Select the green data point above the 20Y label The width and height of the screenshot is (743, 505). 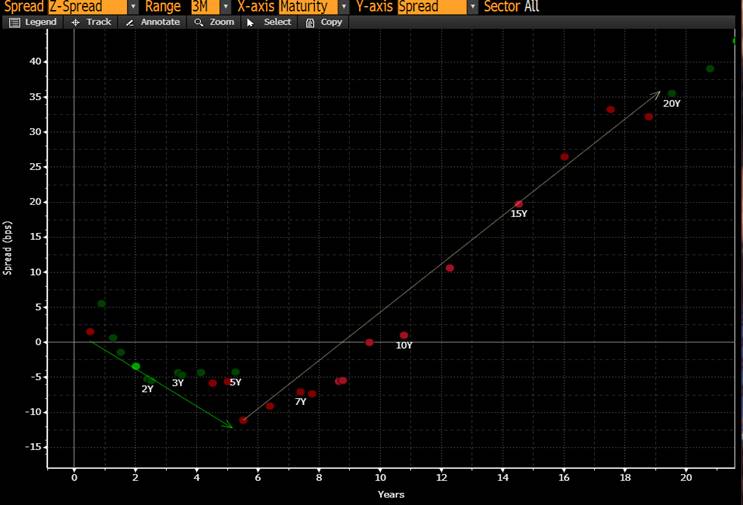pos(671,94)
